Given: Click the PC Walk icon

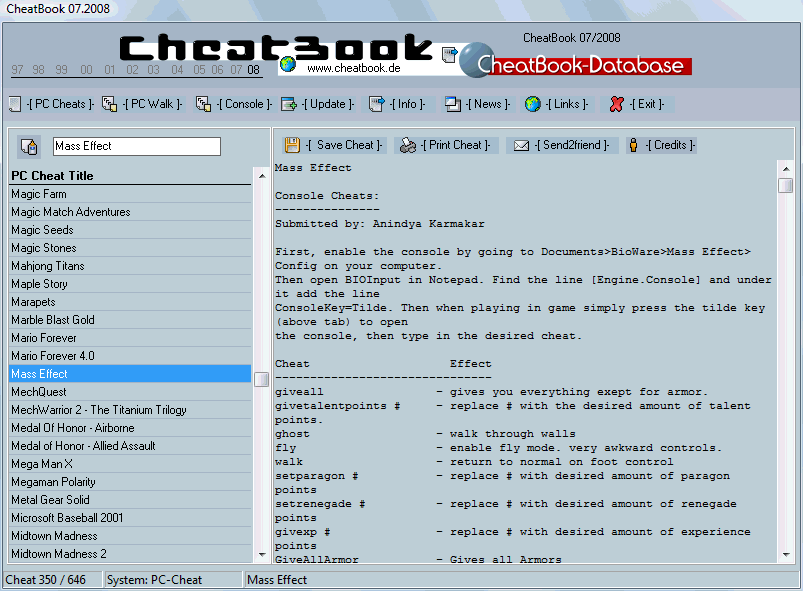Looking at the screenshot, I should click(x=109, y=104).
